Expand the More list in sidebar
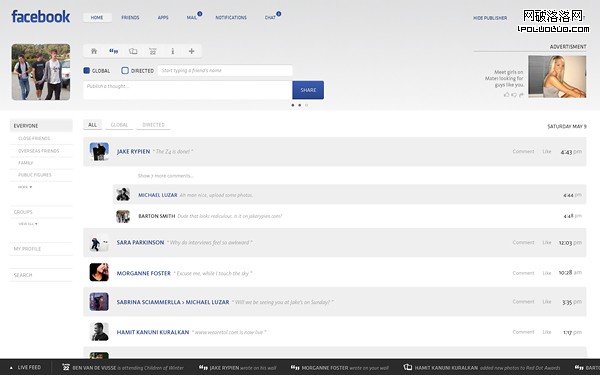 pos(25,187)
